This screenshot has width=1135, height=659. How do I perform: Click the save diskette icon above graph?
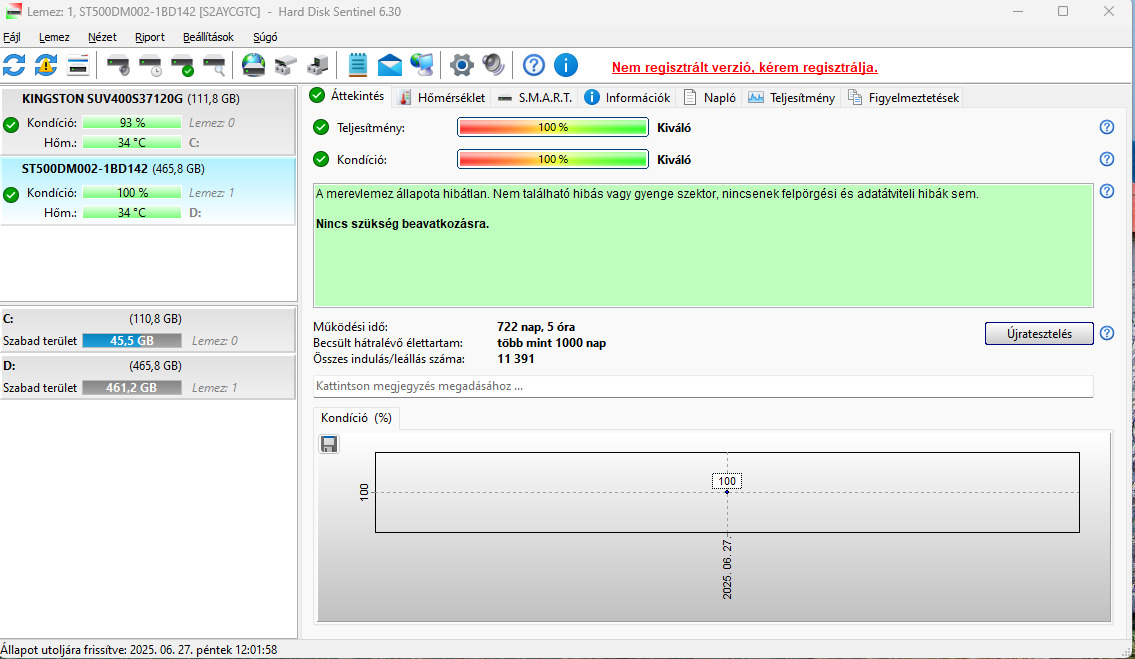click(329, 444)
